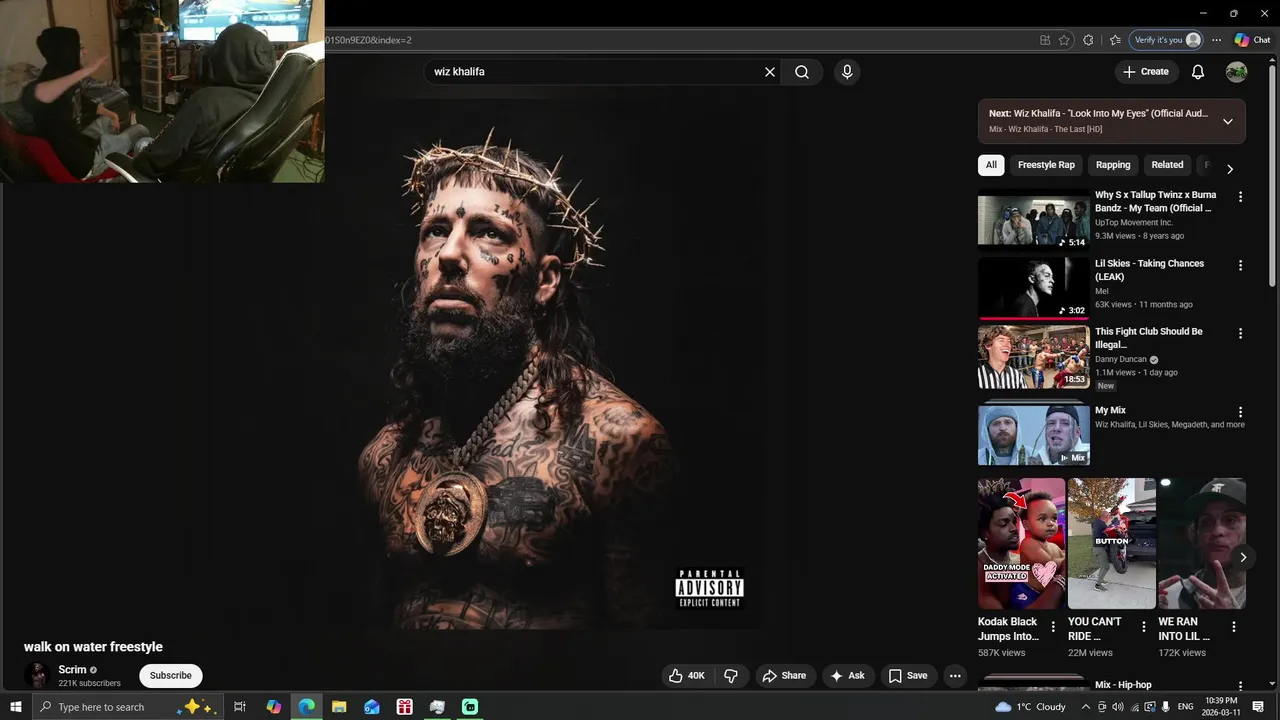Open the Outlook mail taskbar icon
1280x720 pixels.
(x=372, y=707)
